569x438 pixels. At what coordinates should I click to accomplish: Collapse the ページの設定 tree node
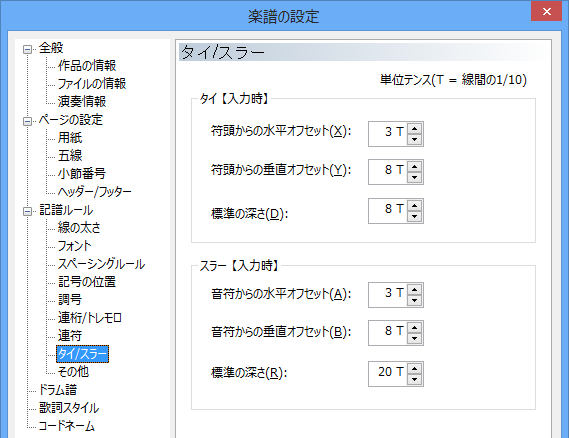(x=27, y=121)
